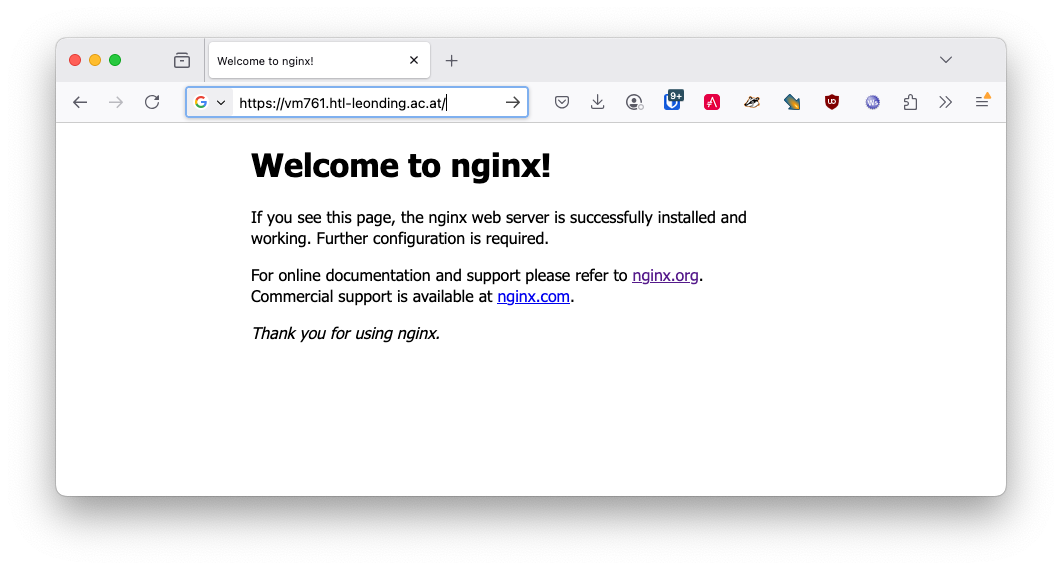1062x570 pixels.
Task: Open the Downloads panel
Action: click(597, 102)
